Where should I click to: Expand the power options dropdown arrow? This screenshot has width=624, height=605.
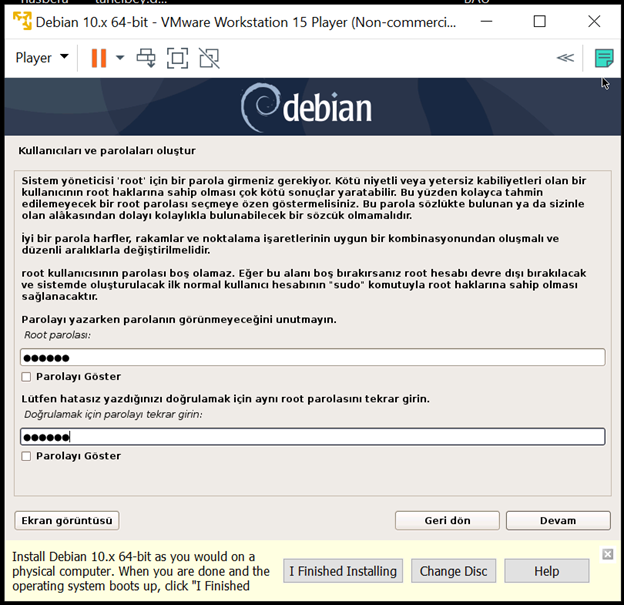click(x=120, y=58)
